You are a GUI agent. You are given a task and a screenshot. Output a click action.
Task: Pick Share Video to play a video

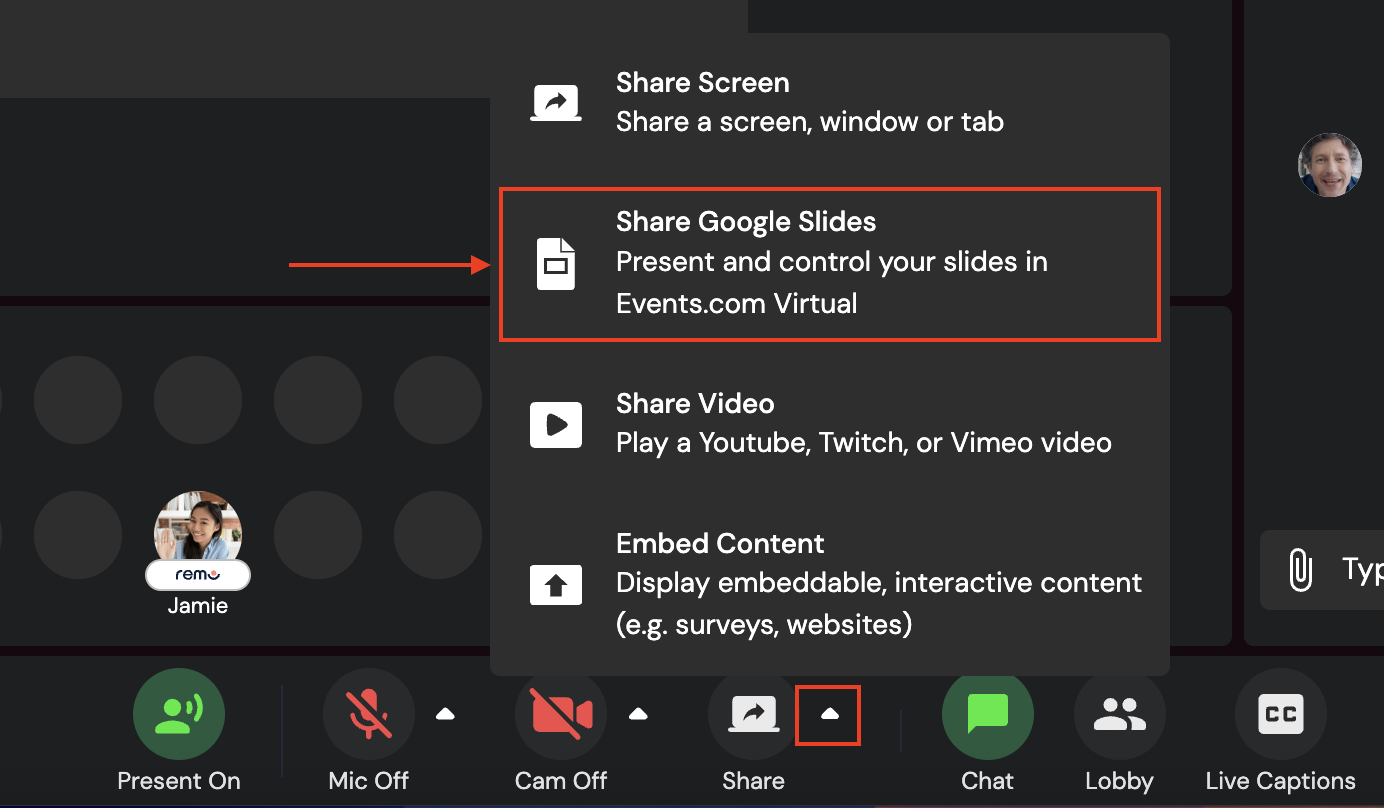tap(829, 423)
